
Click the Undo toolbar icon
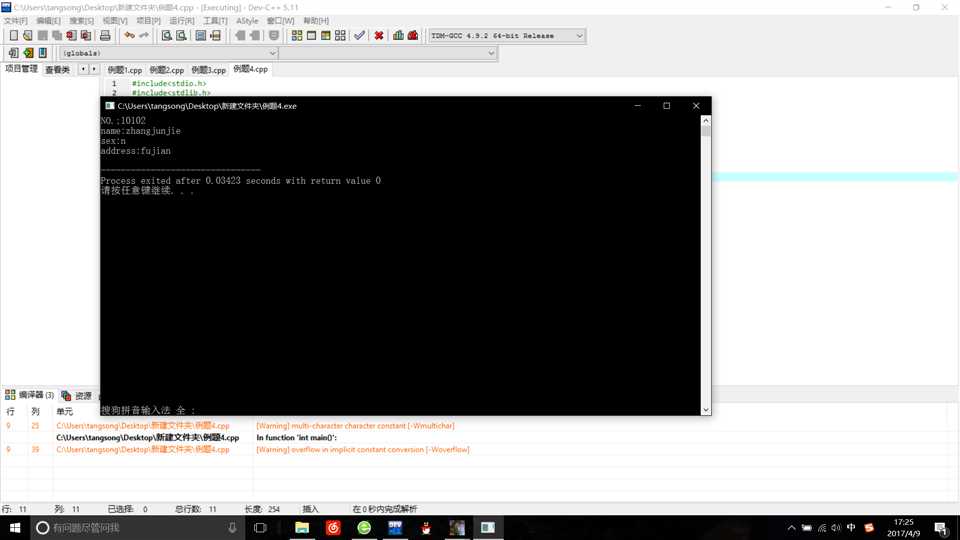click(129, 36)
